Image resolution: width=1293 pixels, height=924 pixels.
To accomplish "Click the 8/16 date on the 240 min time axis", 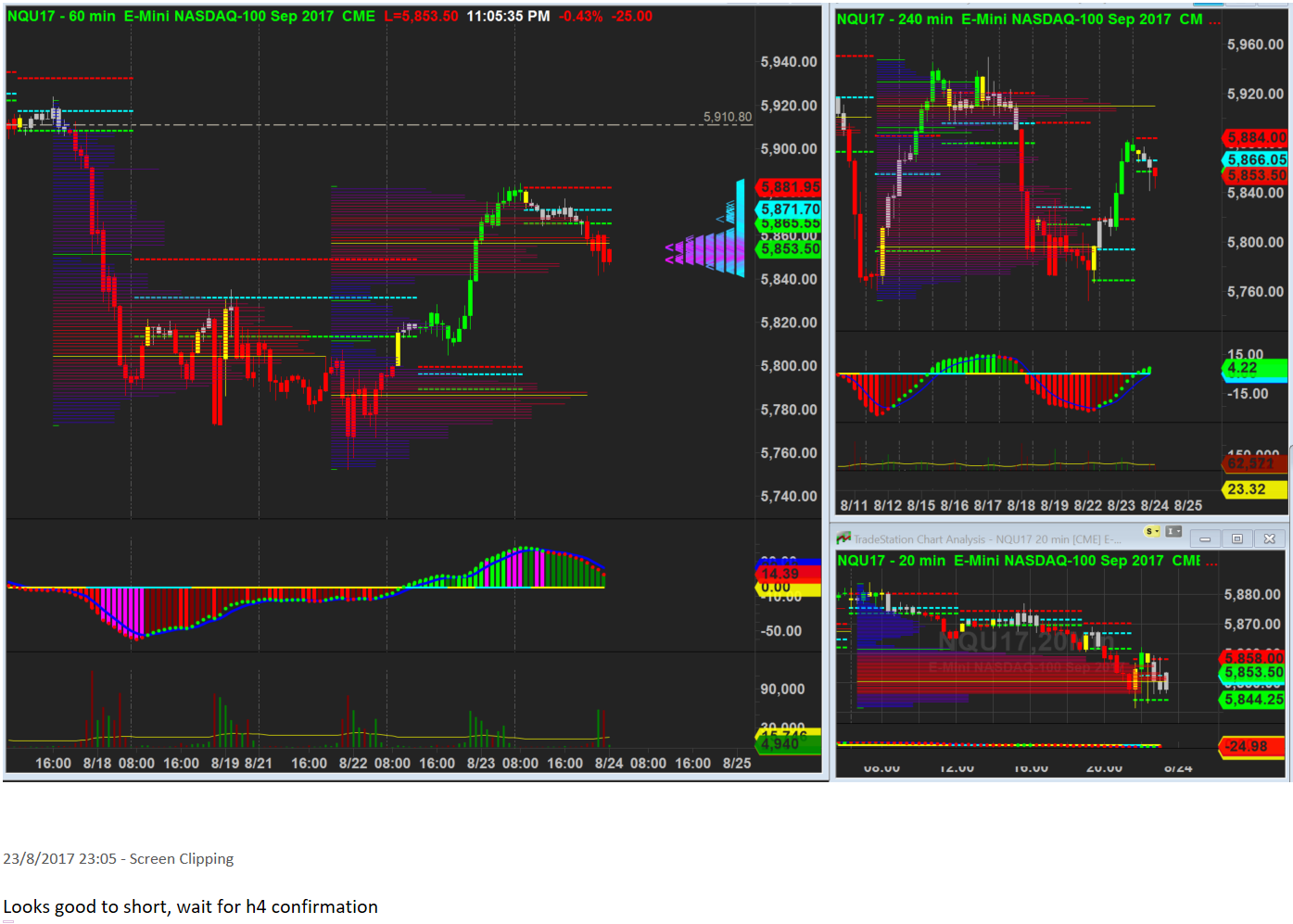I will [x=955, y=506].
